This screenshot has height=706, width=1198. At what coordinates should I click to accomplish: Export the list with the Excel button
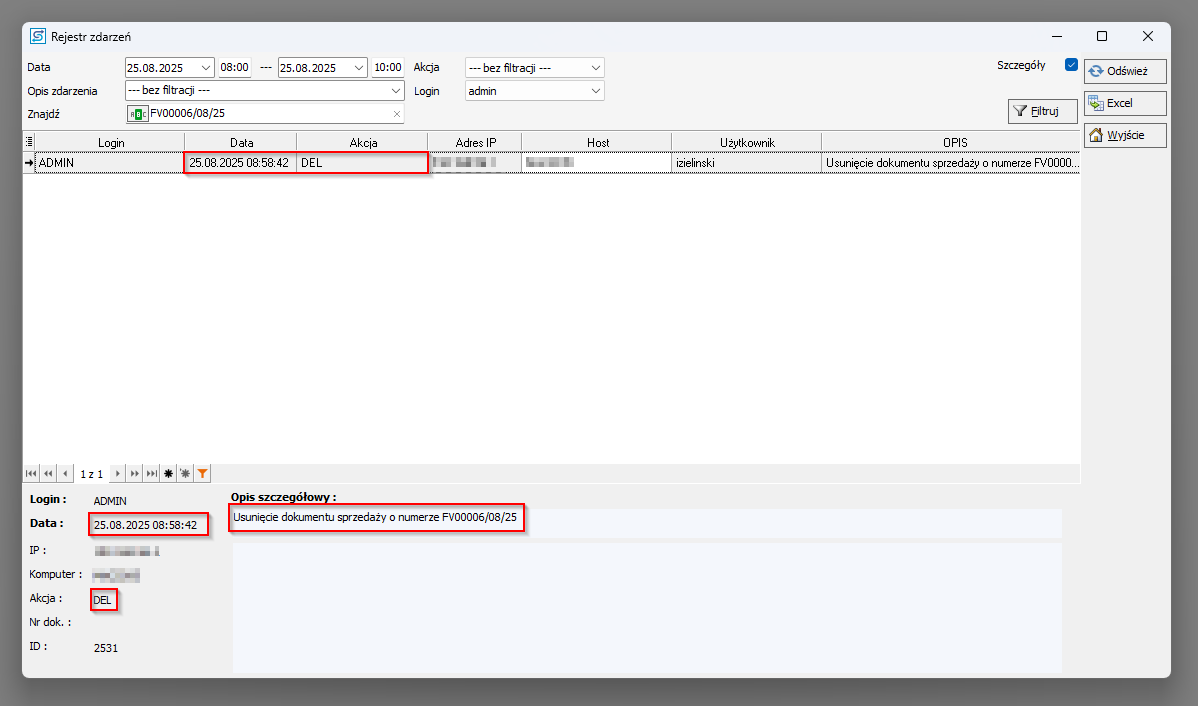coord(1125,103)
